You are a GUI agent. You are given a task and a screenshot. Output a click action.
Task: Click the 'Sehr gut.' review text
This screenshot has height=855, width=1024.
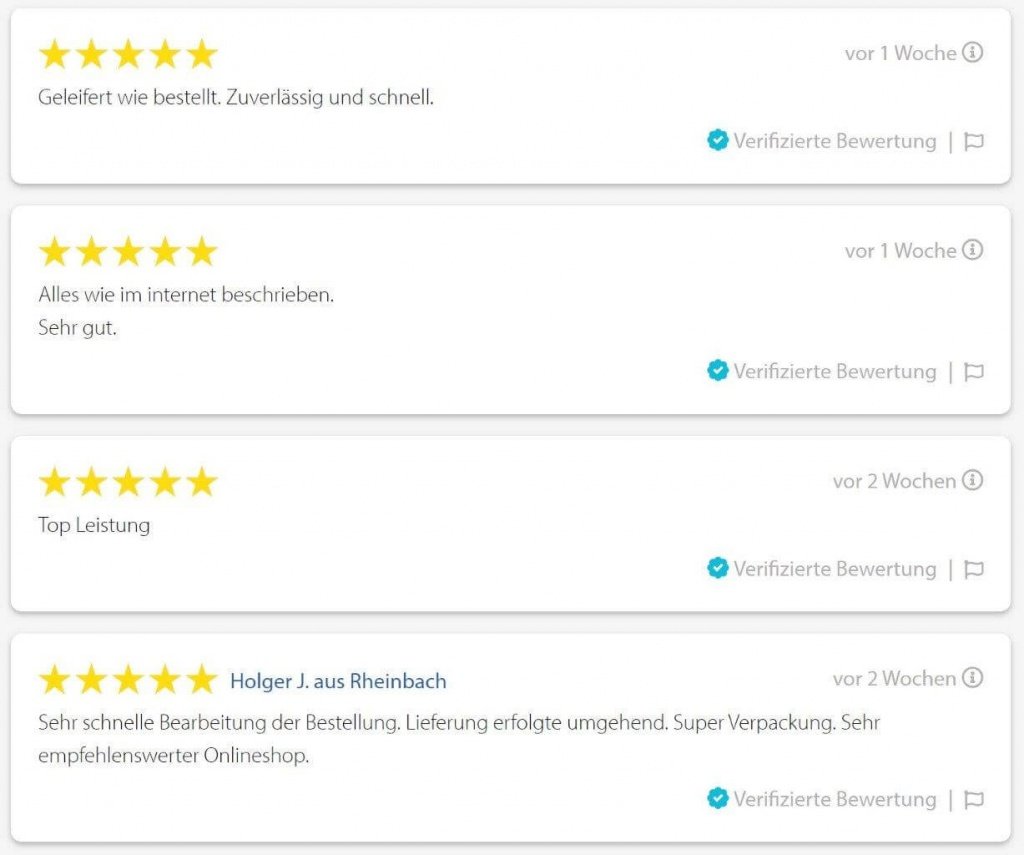tap(78, 328)
